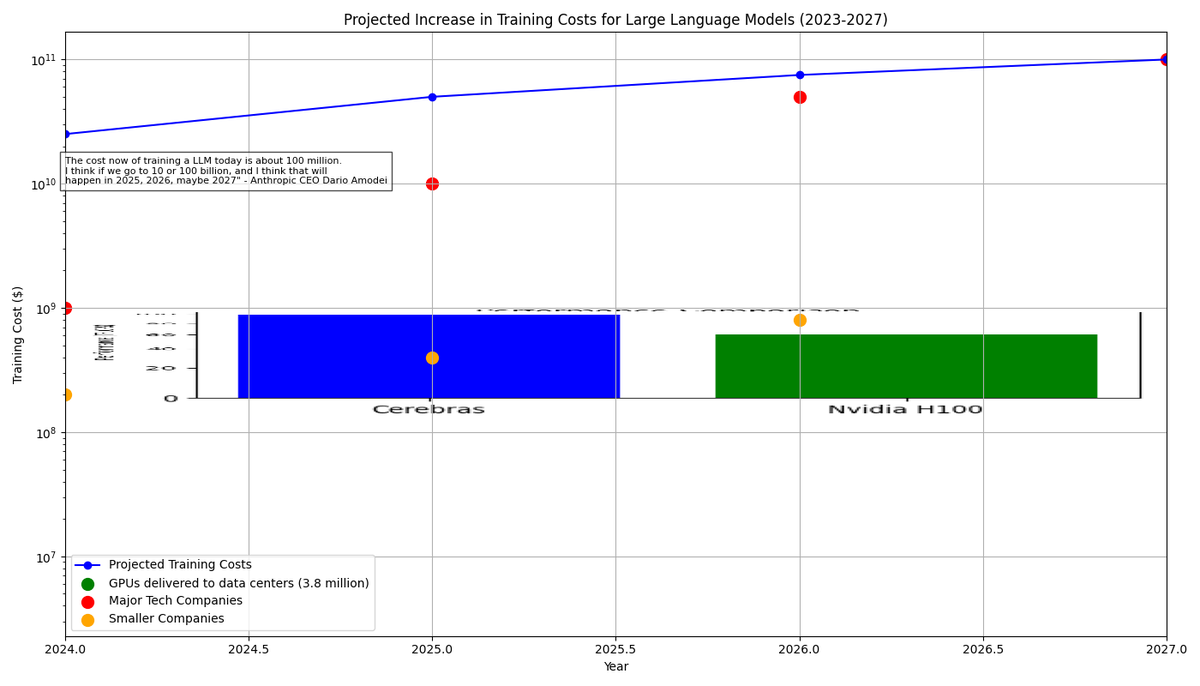Click the 10^10 y-axis tick label
Screen dimensions: 1200x686
click(x=44, y=184)
